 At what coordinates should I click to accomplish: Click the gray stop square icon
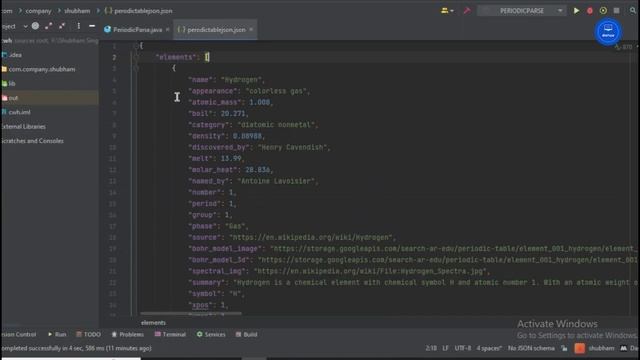(x=616, y=11)
